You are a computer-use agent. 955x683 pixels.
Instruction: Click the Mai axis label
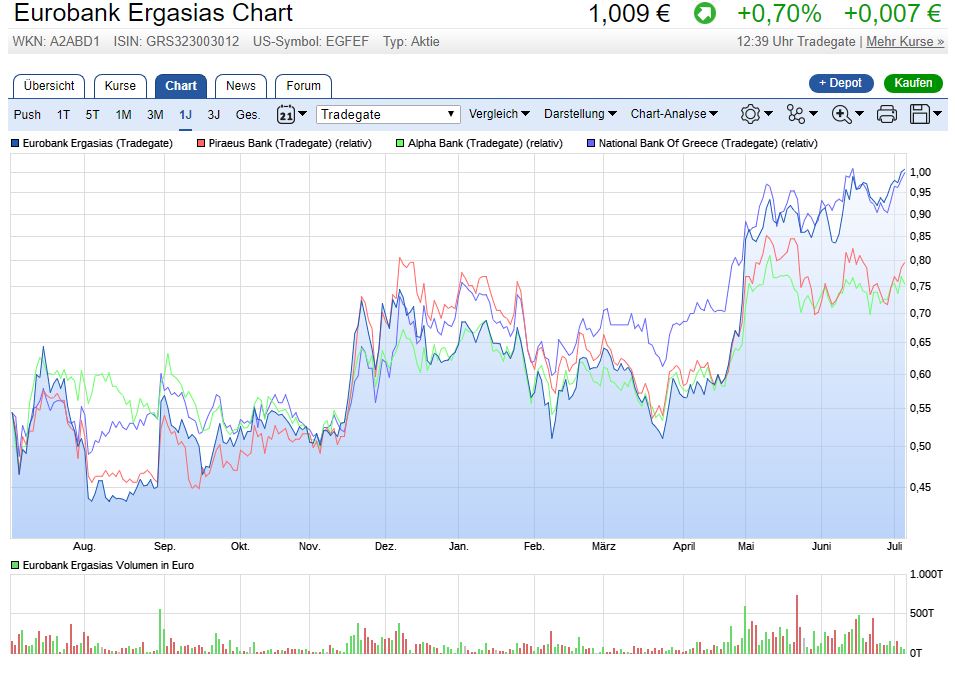(746, 547)
